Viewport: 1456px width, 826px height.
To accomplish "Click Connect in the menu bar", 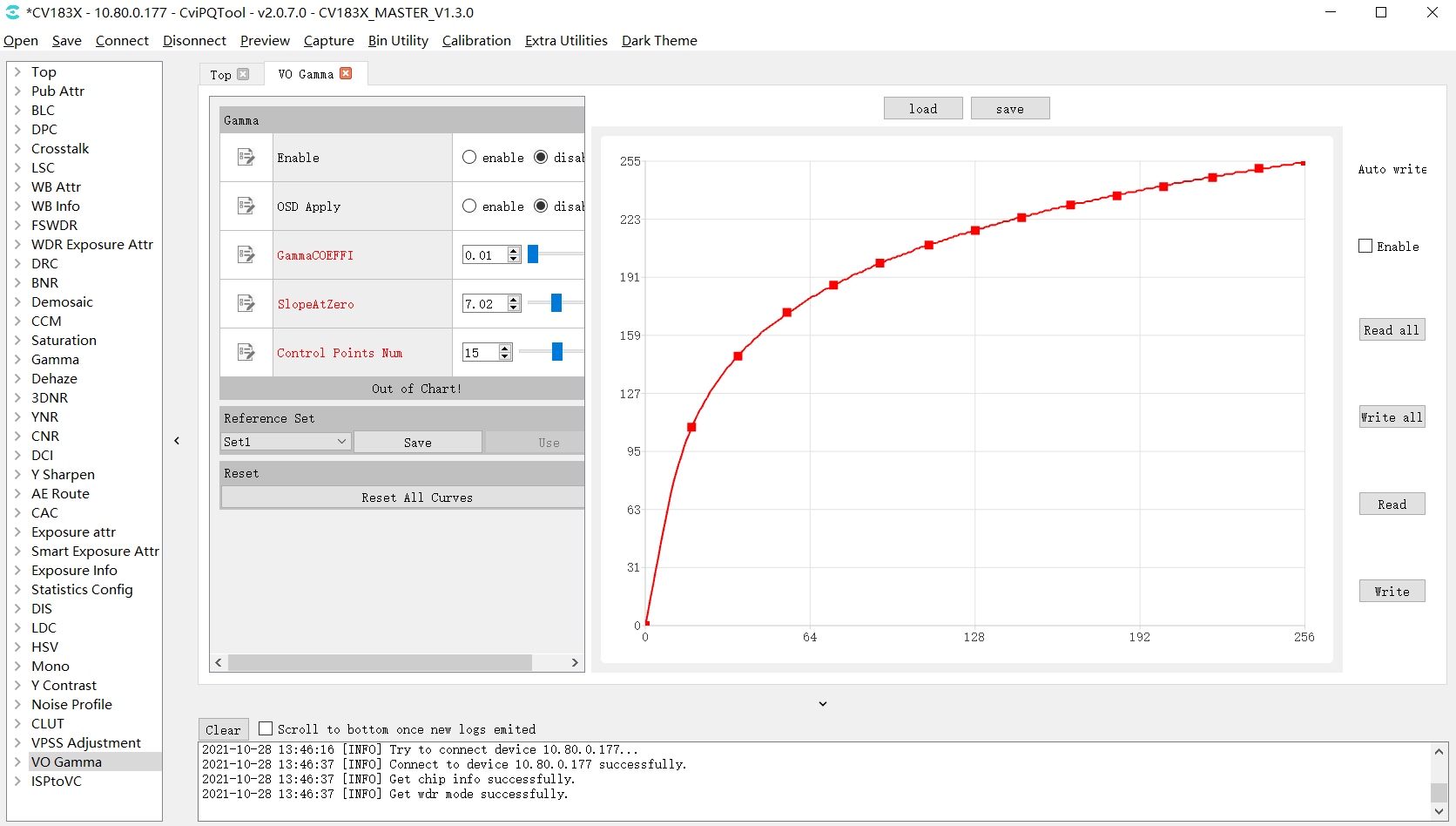I will 122,40.
